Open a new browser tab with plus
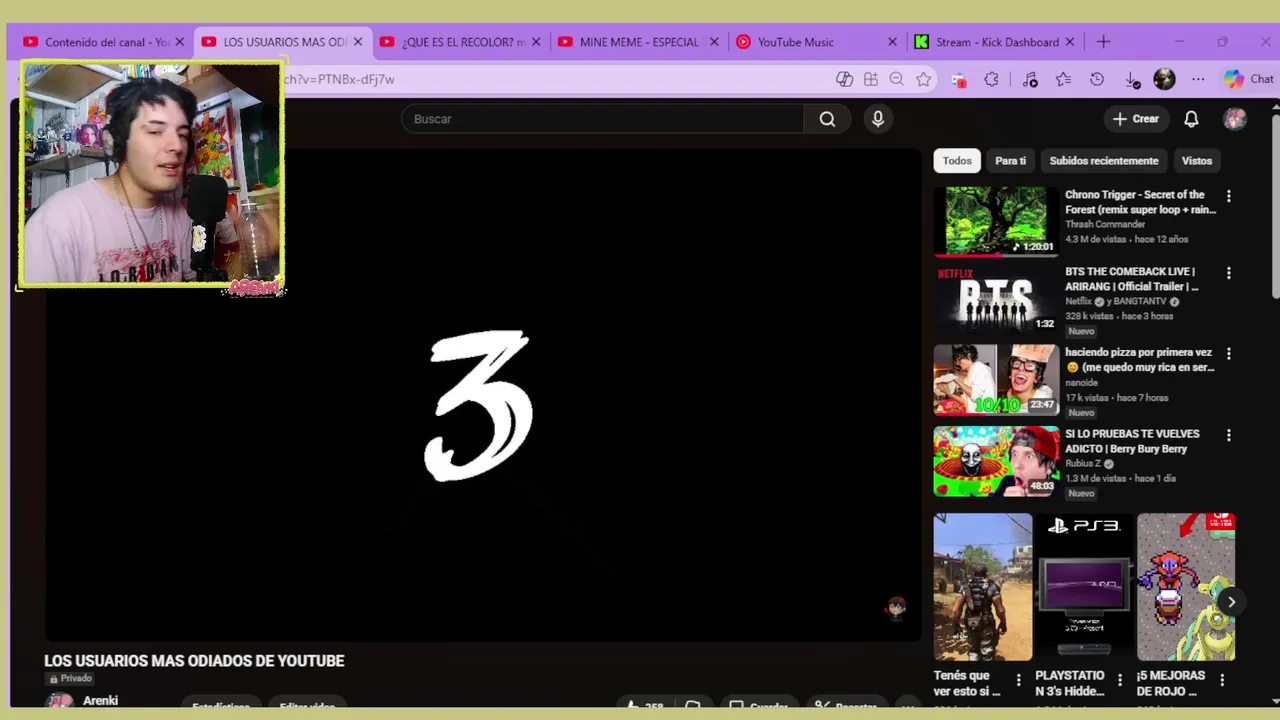The width and height of the screenshot is (1280, 720). [1103, 42]
